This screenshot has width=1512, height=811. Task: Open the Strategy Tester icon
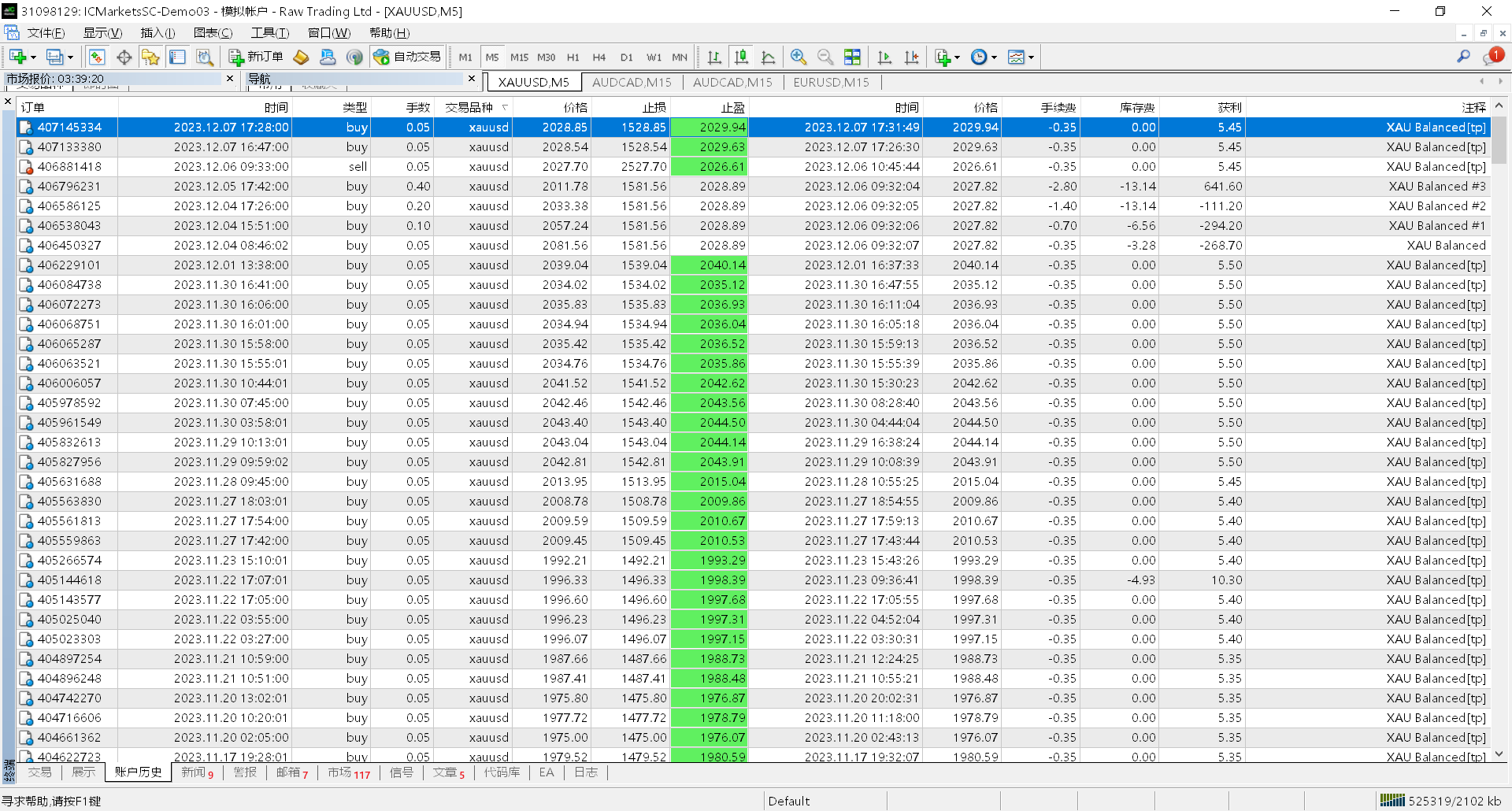point(205,57)
